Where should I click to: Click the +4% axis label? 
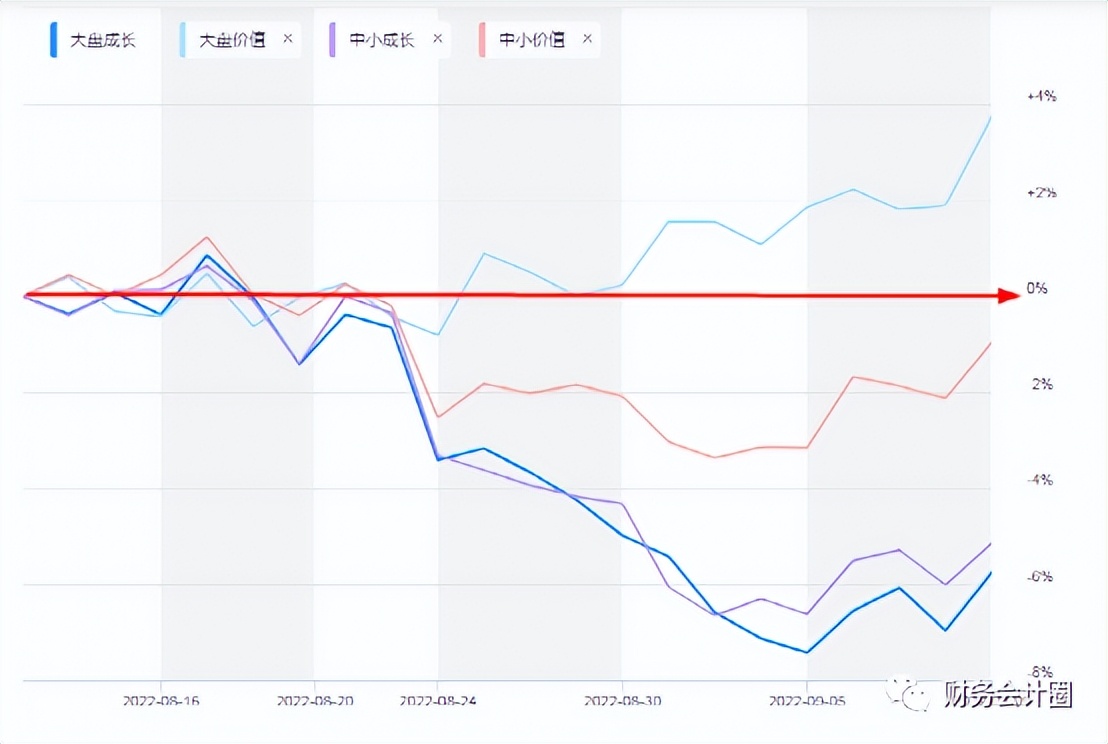coord(1041,96)
